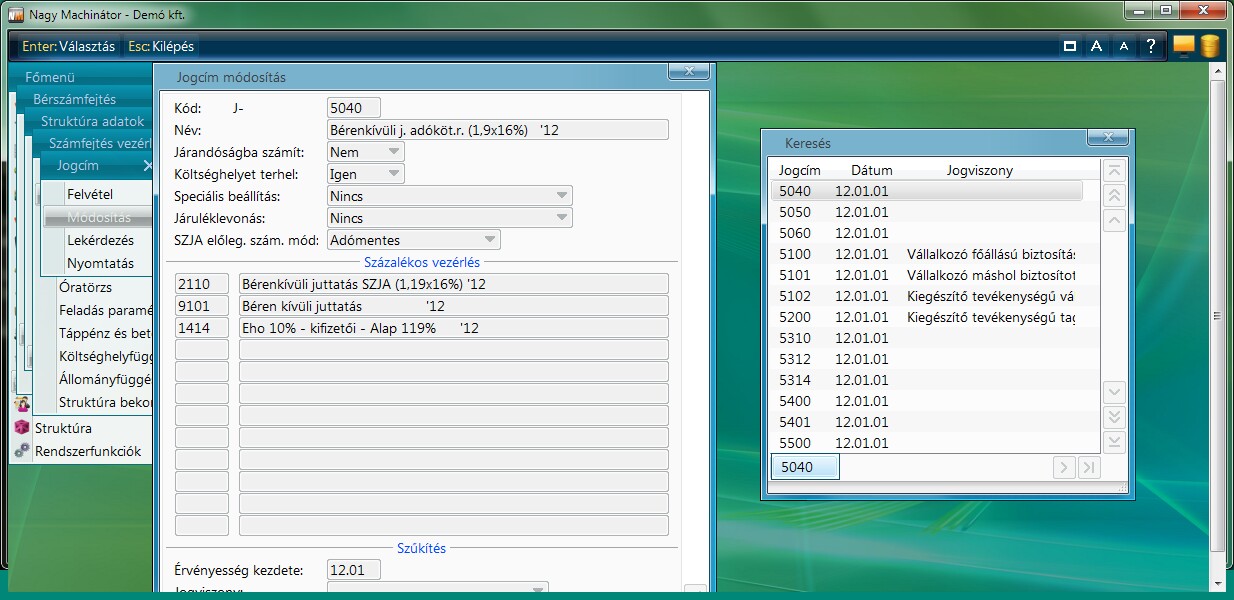This screenshot has width=1234, height=600.
Task: Jump to first record in Keresés list
Action: click(1115, 171)
